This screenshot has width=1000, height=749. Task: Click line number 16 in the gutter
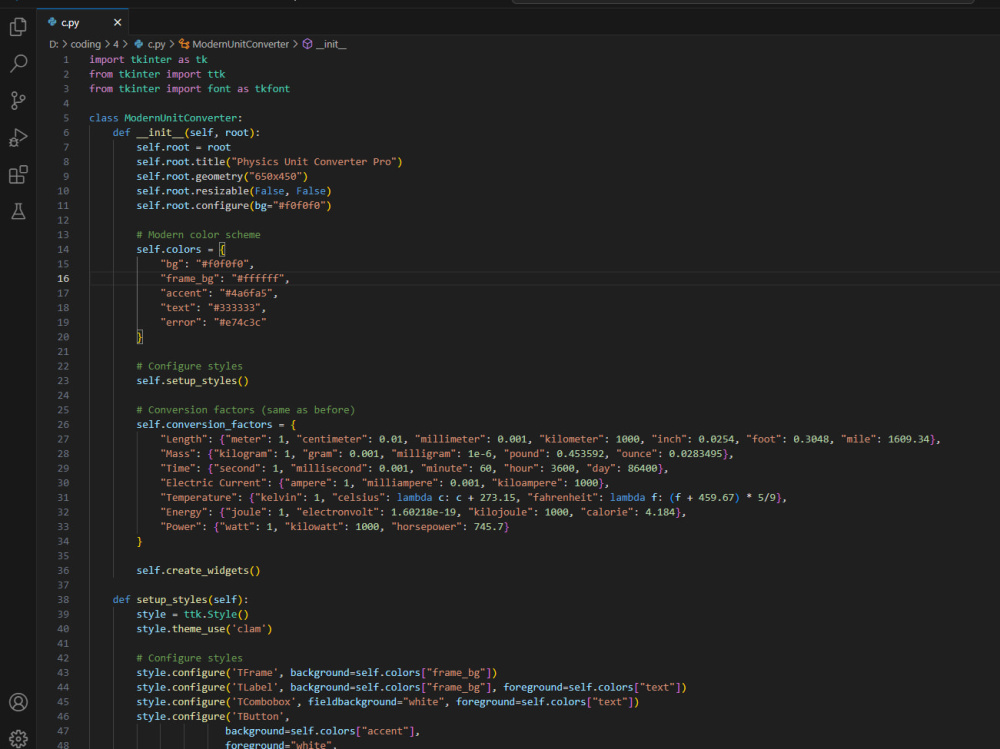63,278
